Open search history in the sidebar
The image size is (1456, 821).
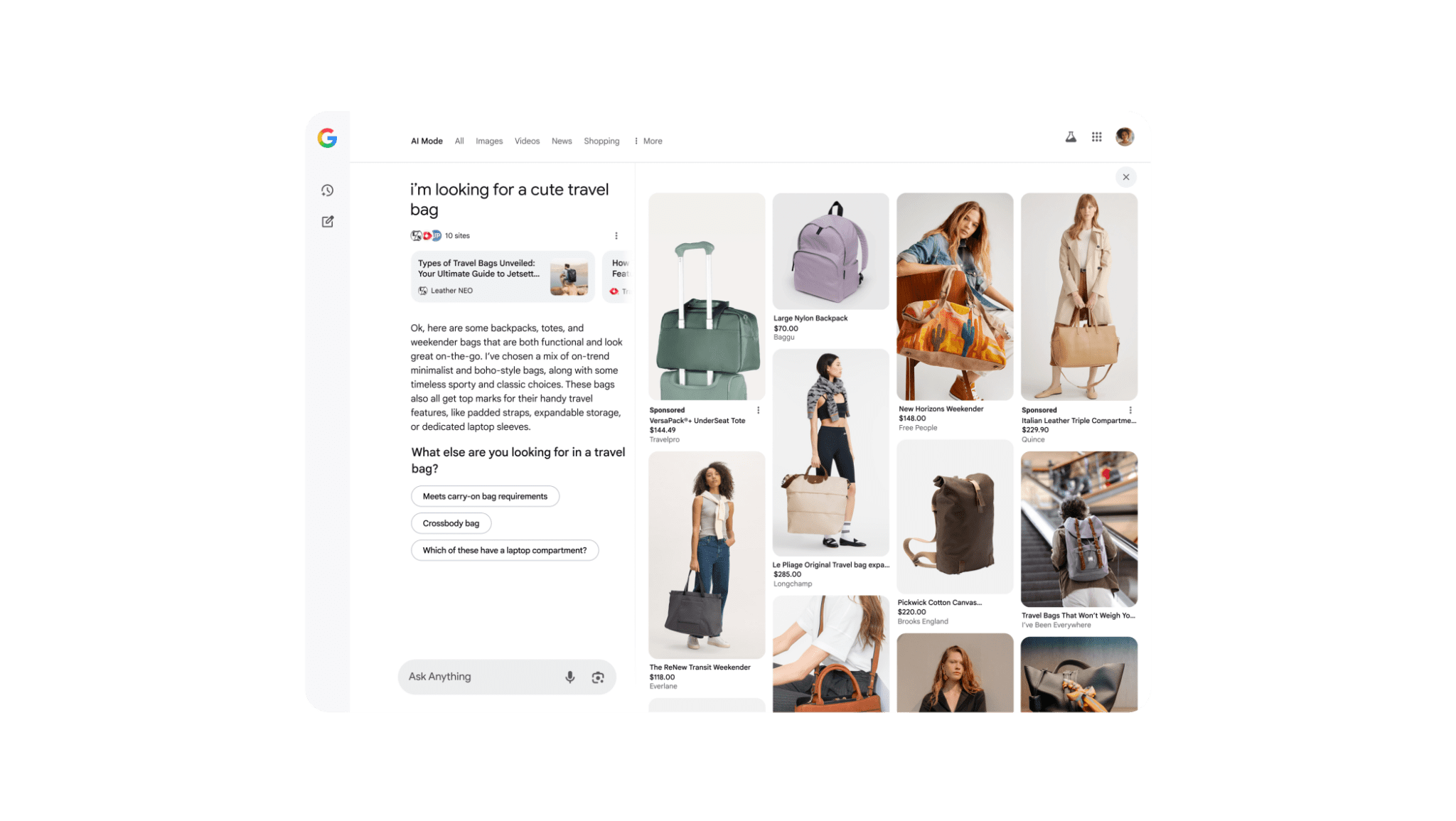coord(327,190)
